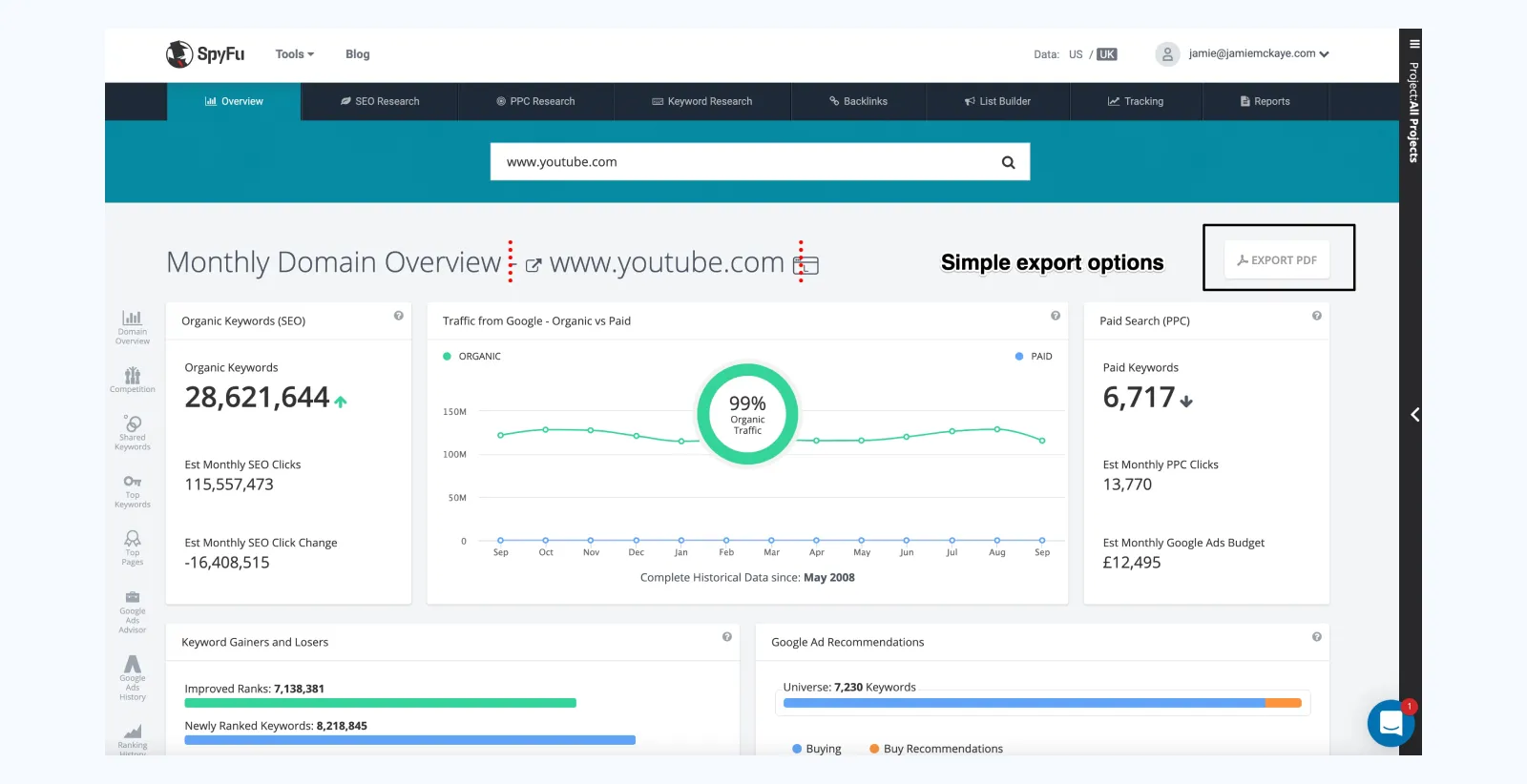Click Est Monthly SEO Clicks value 115,557,473
1527x784 pixels.
(x=229, y=485)
